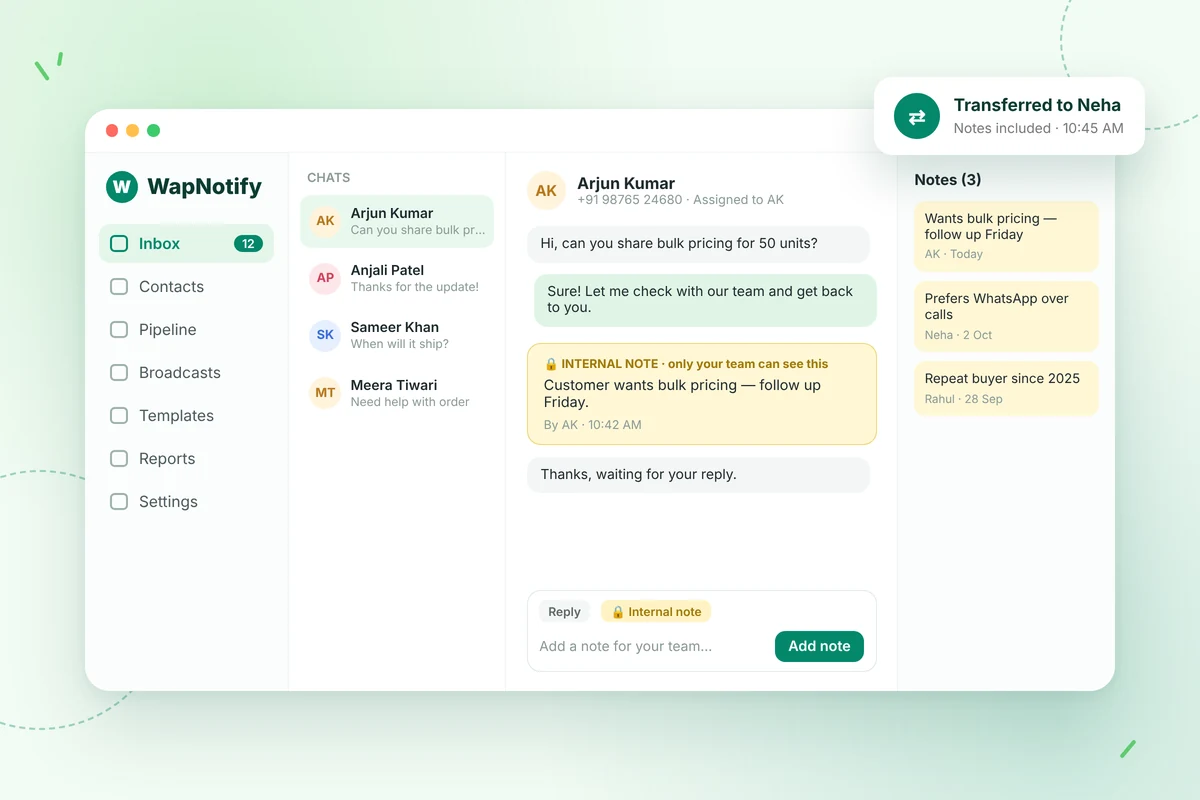Click the 'AK · Today' note author

click(x=954, y=254)
